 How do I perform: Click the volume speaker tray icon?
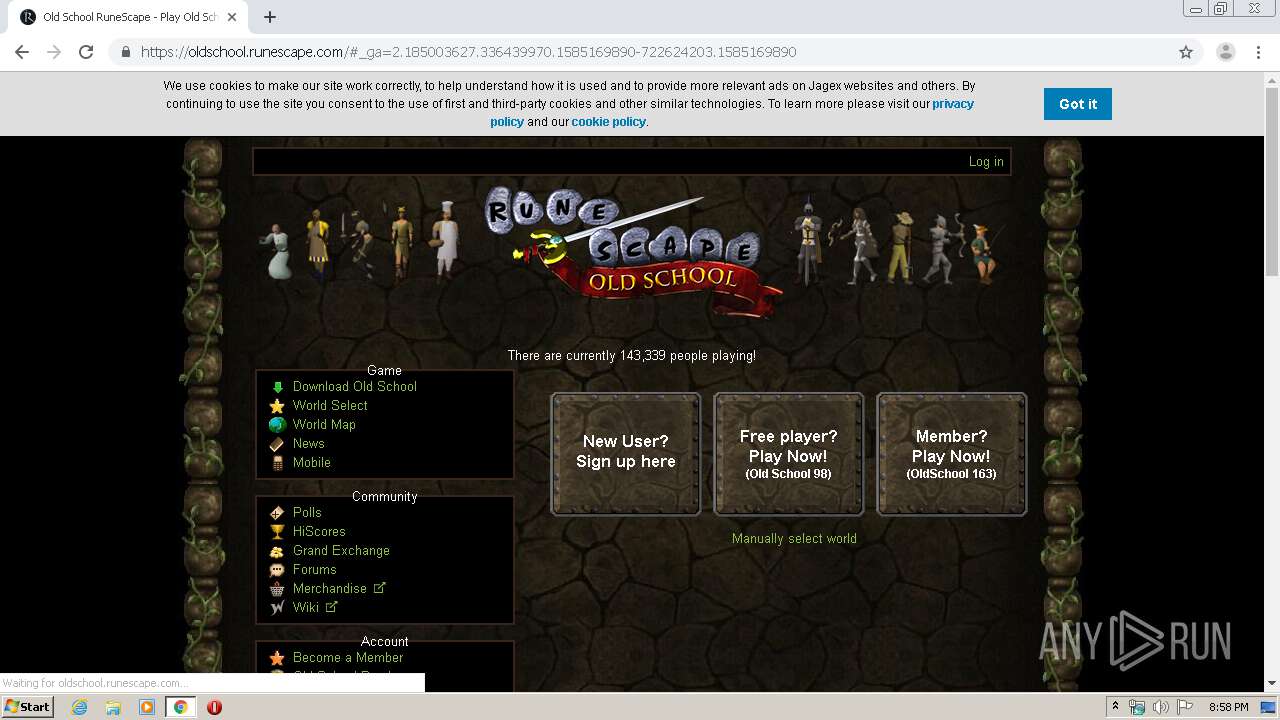click(x=1161, y=707)
